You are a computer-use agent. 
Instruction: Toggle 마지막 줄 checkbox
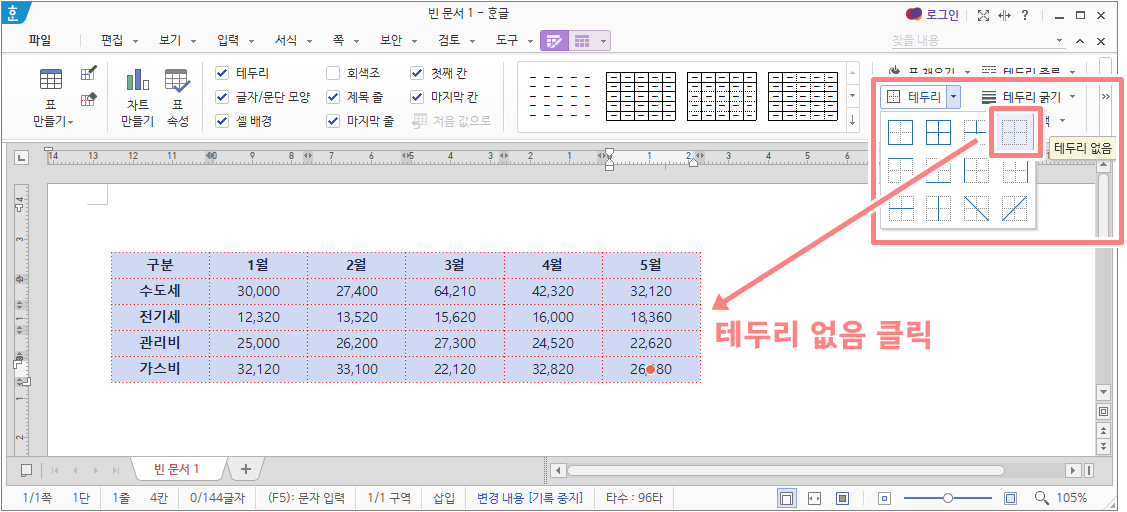click(x=333, y=121)
